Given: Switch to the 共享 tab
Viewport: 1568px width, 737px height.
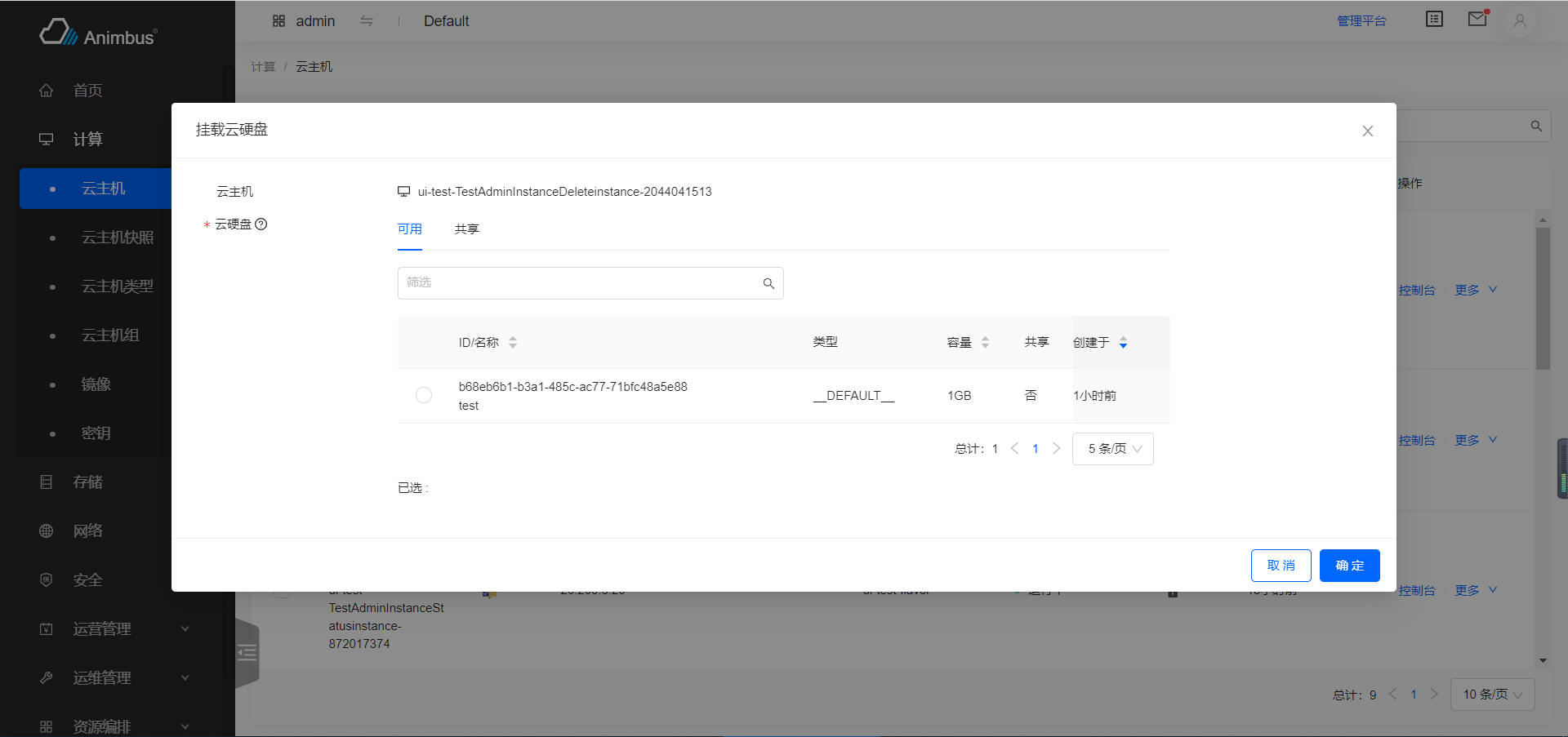Looking at the screenshot, I should [x=466, y=229].
